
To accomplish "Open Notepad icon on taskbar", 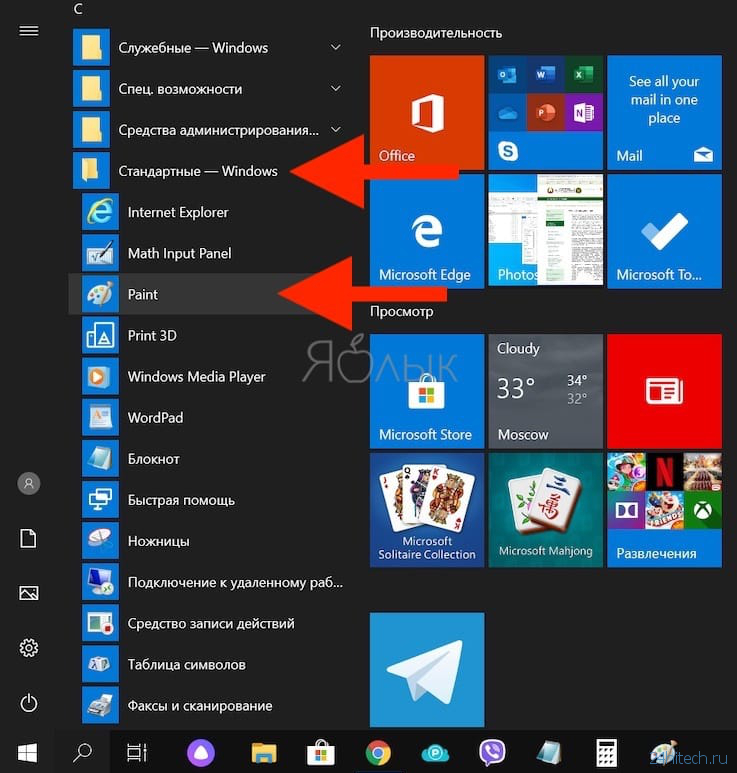I will click(549, 753).
